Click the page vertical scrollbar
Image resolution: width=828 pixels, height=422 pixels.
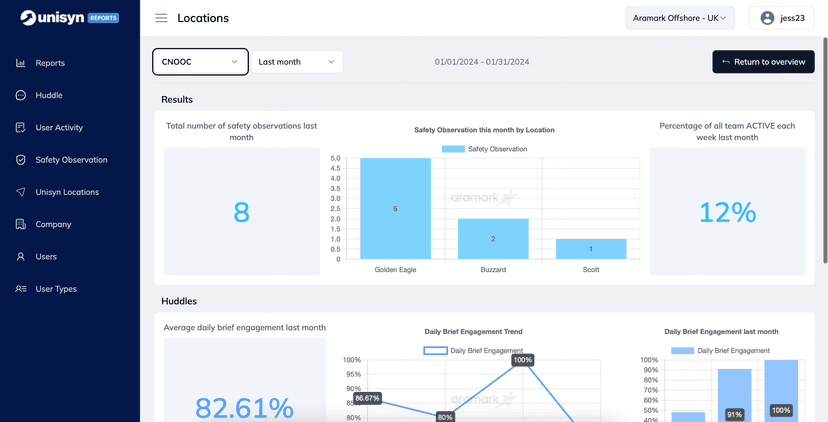click(825, 150)
